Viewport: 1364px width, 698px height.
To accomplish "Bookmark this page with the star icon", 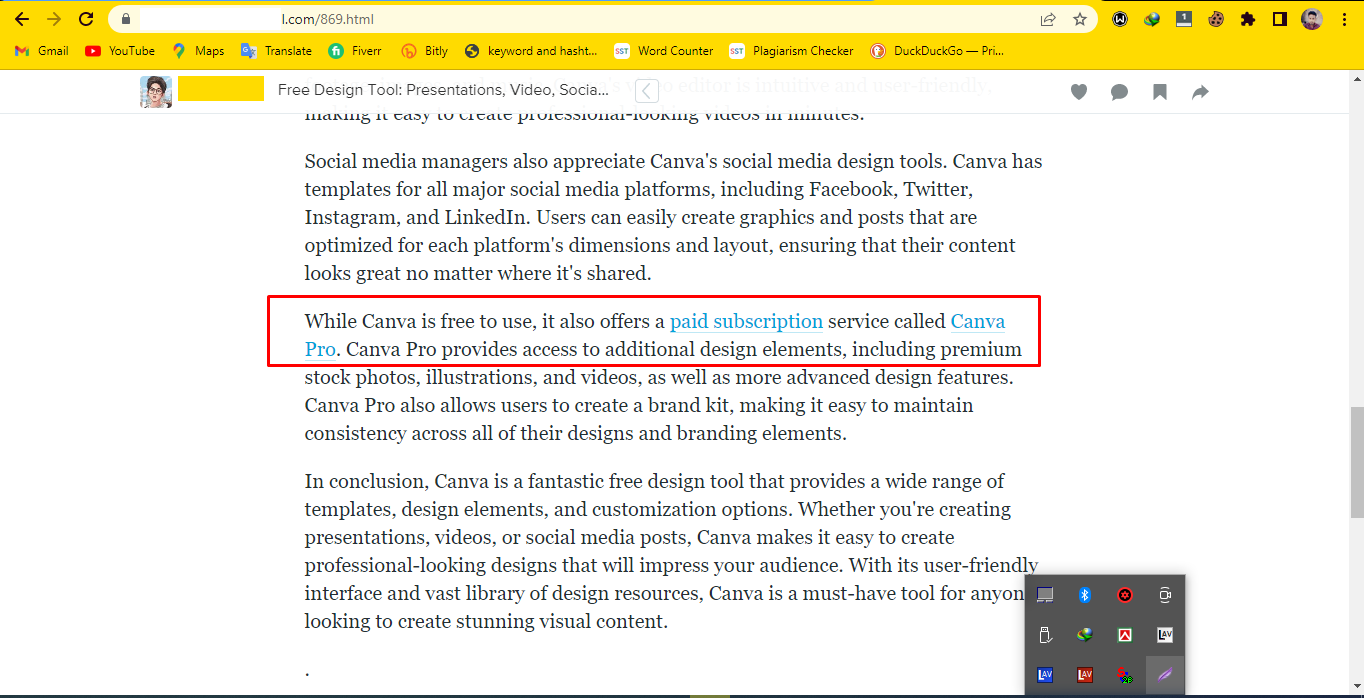I will [1080, 19].
